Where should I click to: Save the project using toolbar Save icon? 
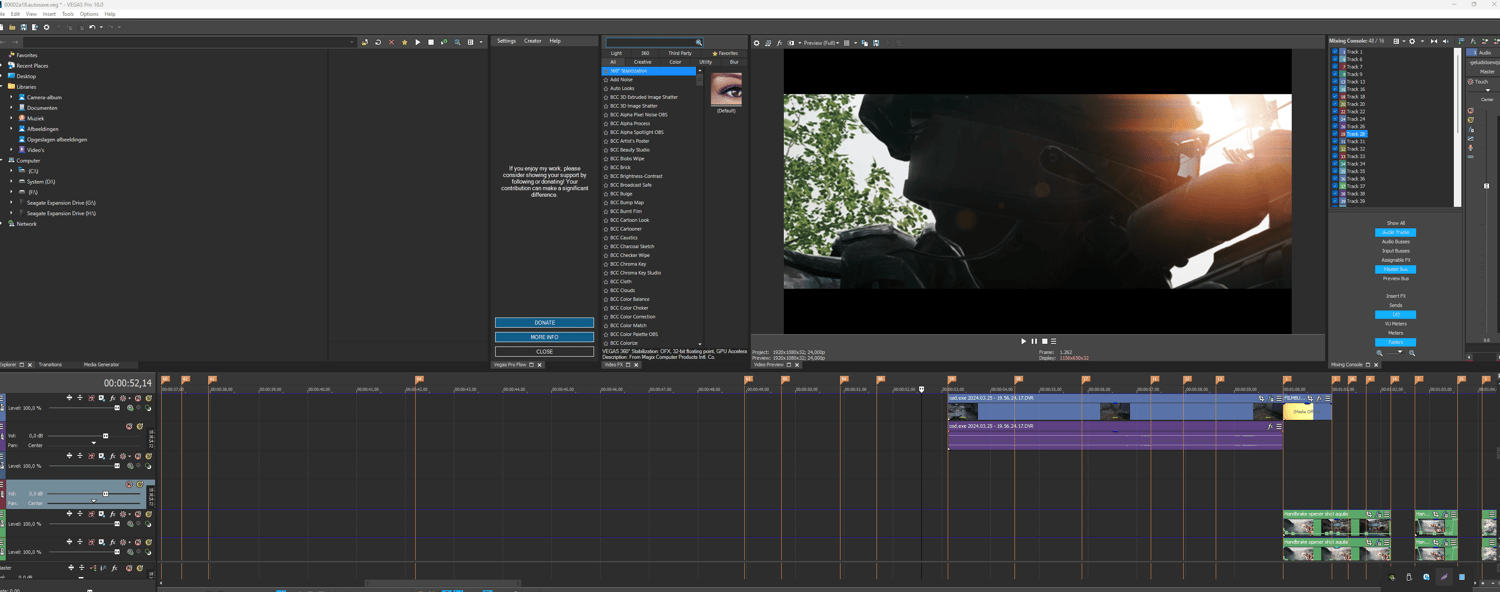click(23, 27)
